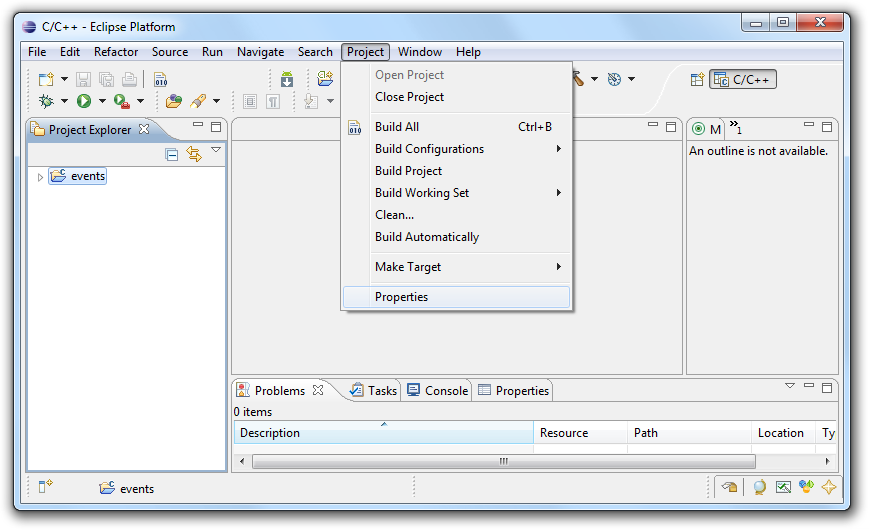The height and width of the screenshot is (530, 869).
Task: Open the New wizard dropdown arrow
Action: click(64, 79)
